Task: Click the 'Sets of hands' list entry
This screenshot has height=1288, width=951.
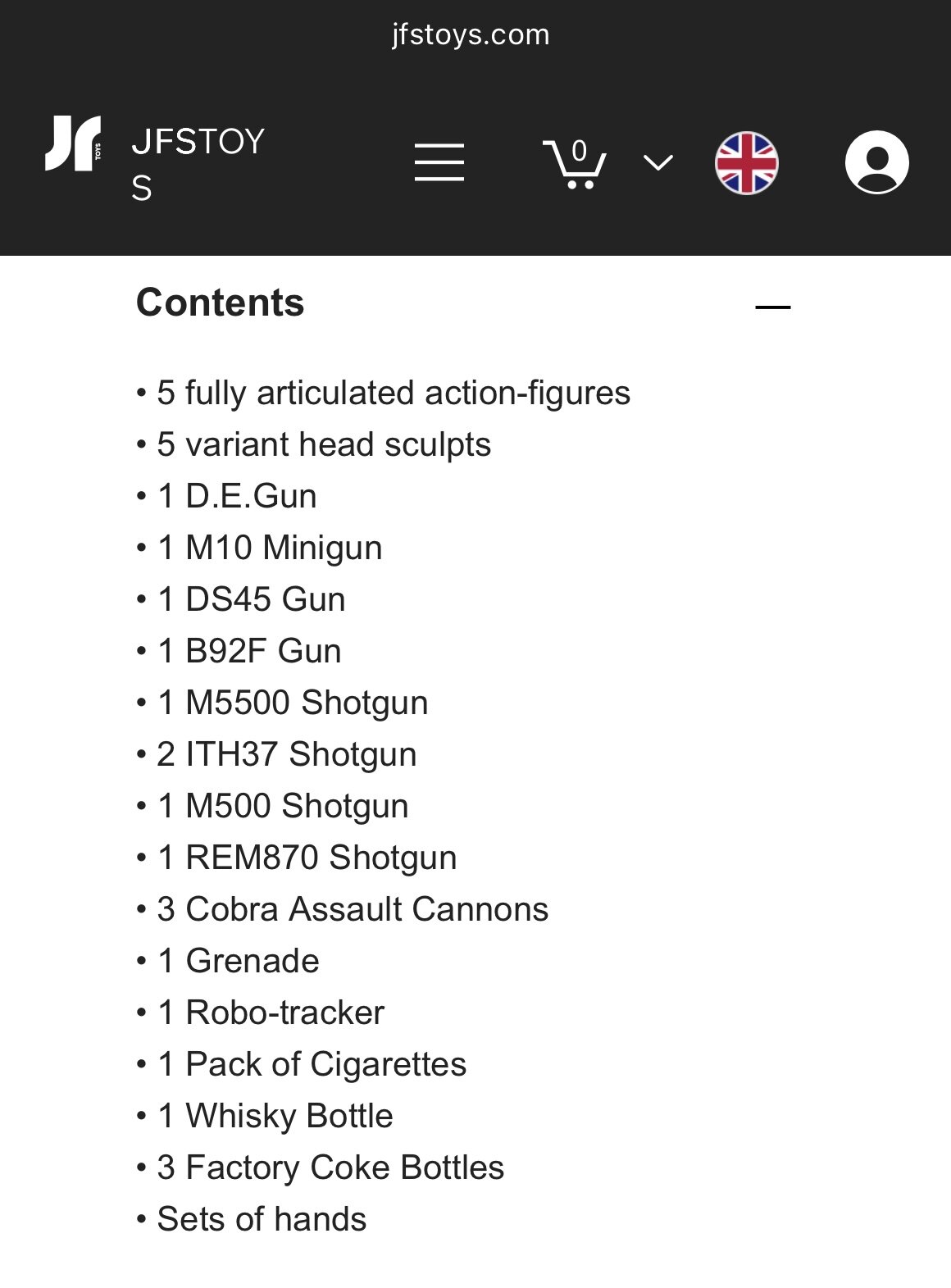Action: (x=252, y=1219)
